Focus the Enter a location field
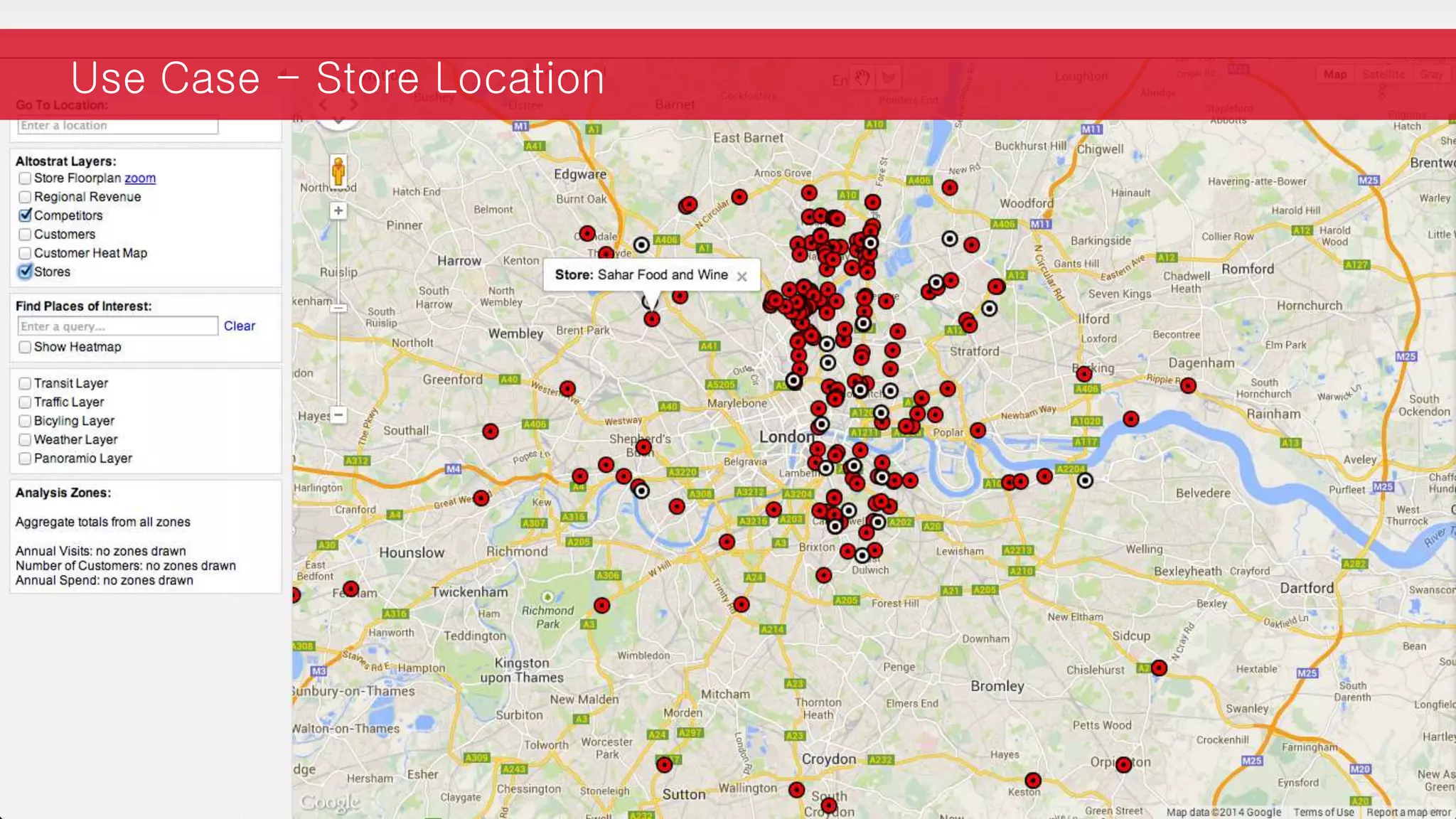This screenshot has height=819, width=1456. pos(118,125)
